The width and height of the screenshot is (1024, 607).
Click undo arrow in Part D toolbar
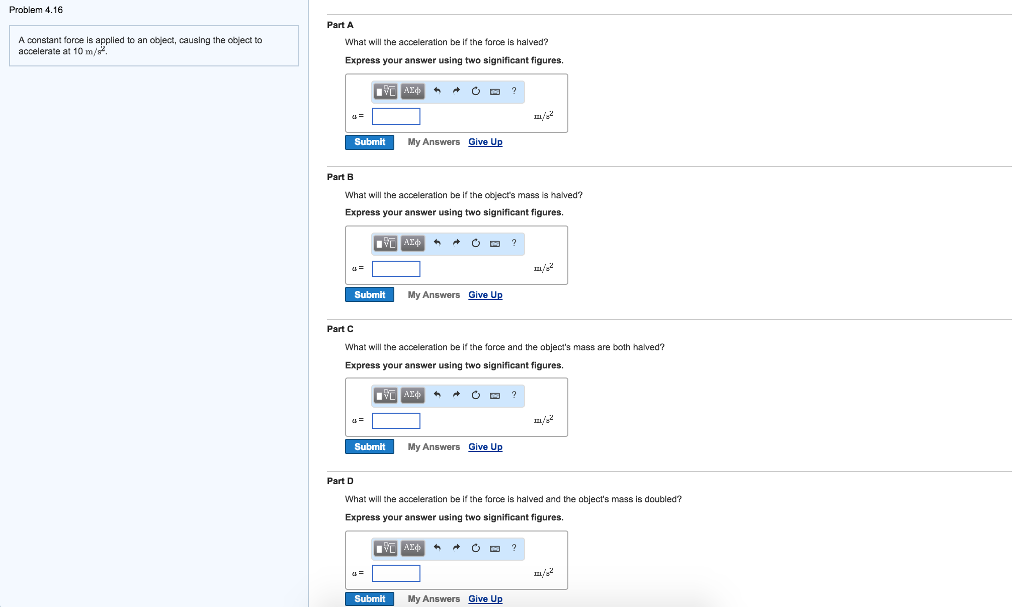[437, 548]
